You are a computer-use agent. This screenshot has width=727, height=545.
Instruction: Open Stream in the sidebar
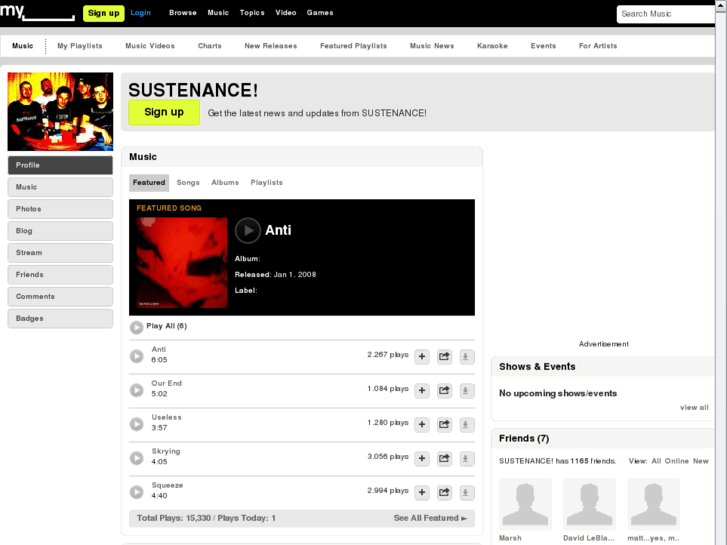(x=60, y=253)
